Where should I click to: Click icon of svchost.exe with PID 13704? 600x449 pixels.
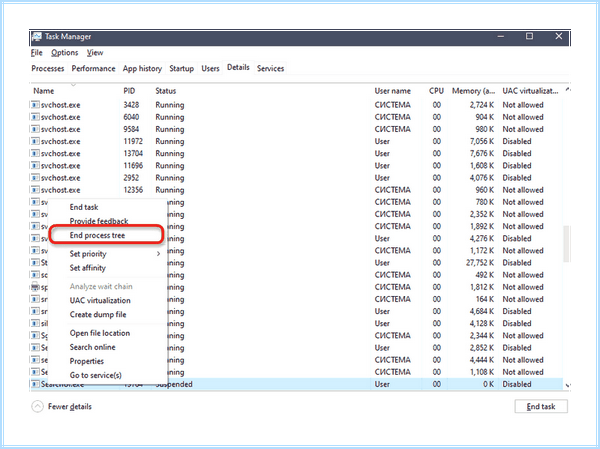pos(35,153)
